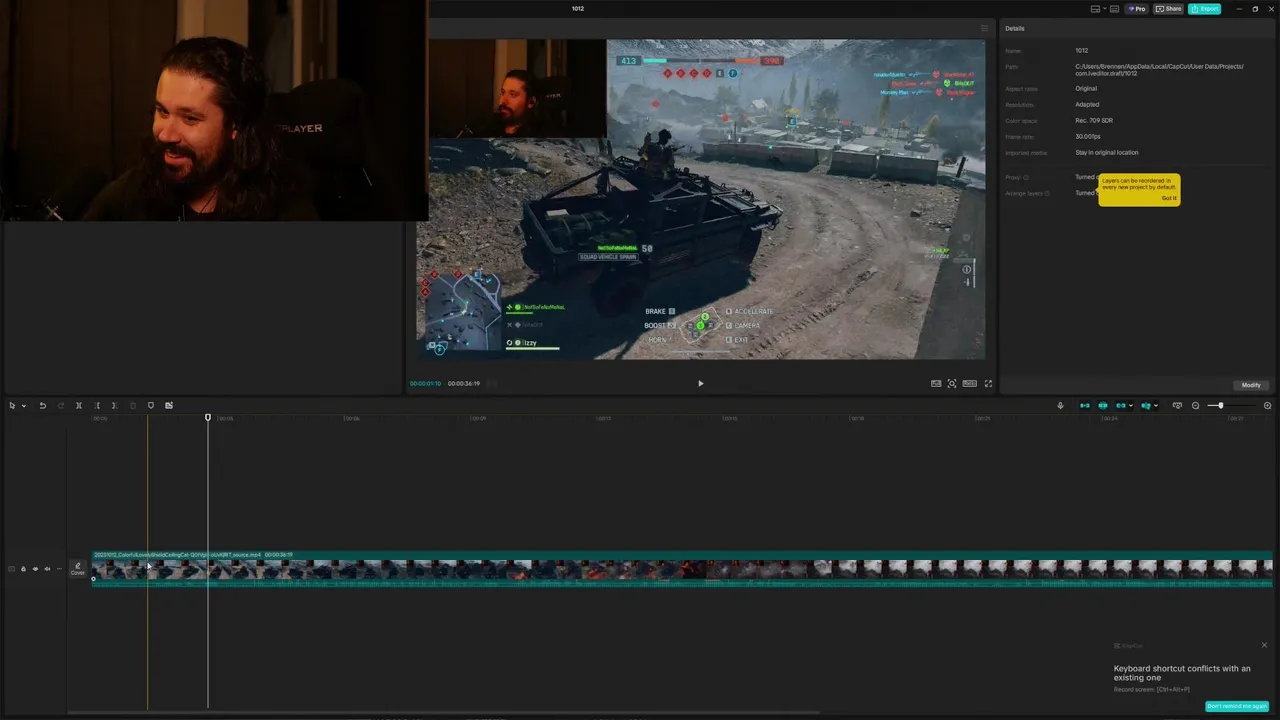Click the Arrange layers info icon

tap(1047, 193)
